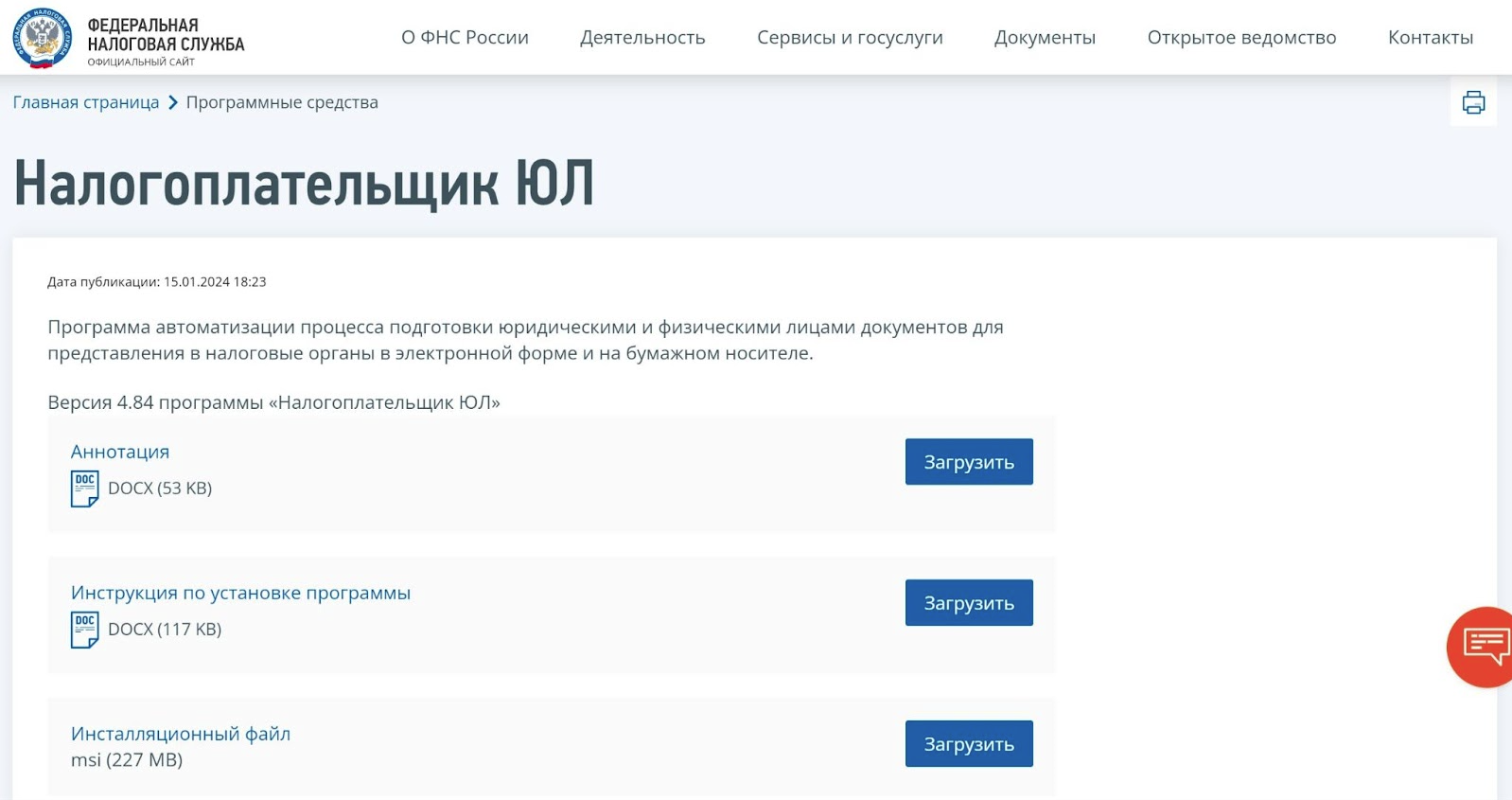Click the breadcrumb chevron arrow separator

coord(173,102)
